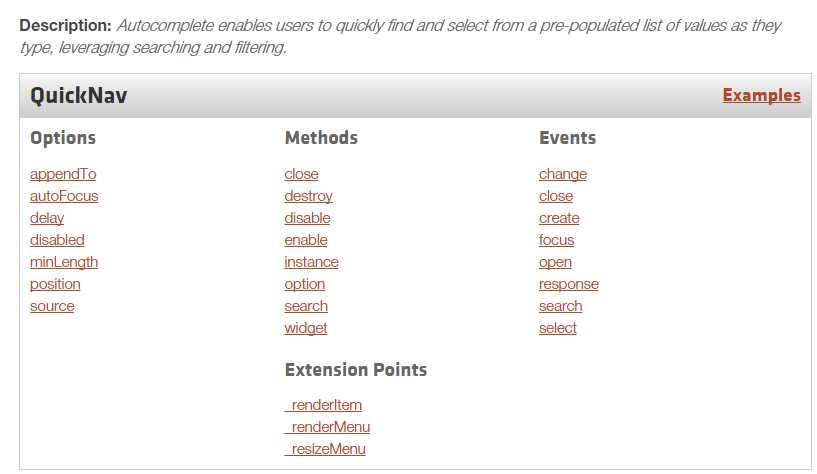Open the autoFocus option link

point(64,196)
